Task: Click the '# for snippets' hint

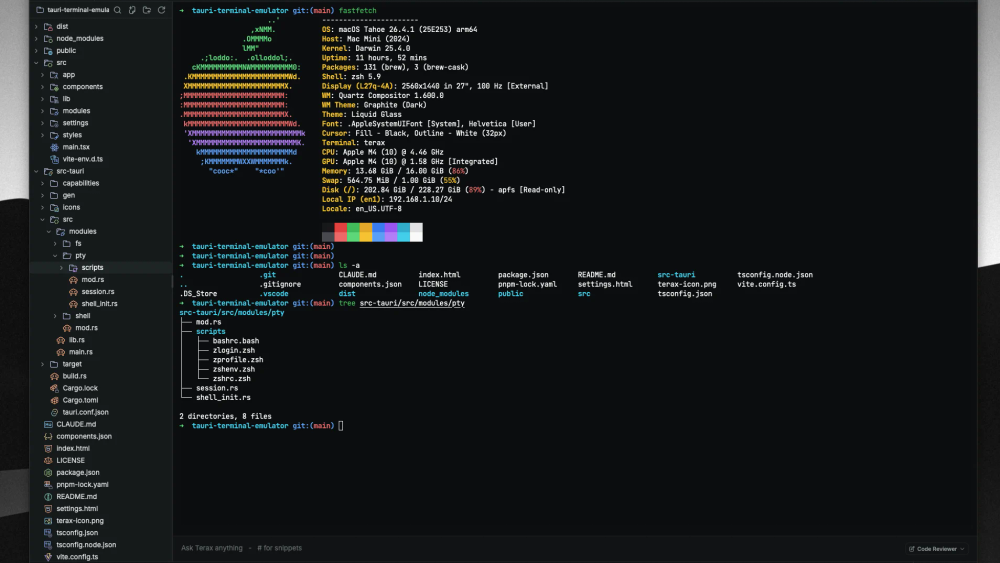Action: click(x=279, y=548)
